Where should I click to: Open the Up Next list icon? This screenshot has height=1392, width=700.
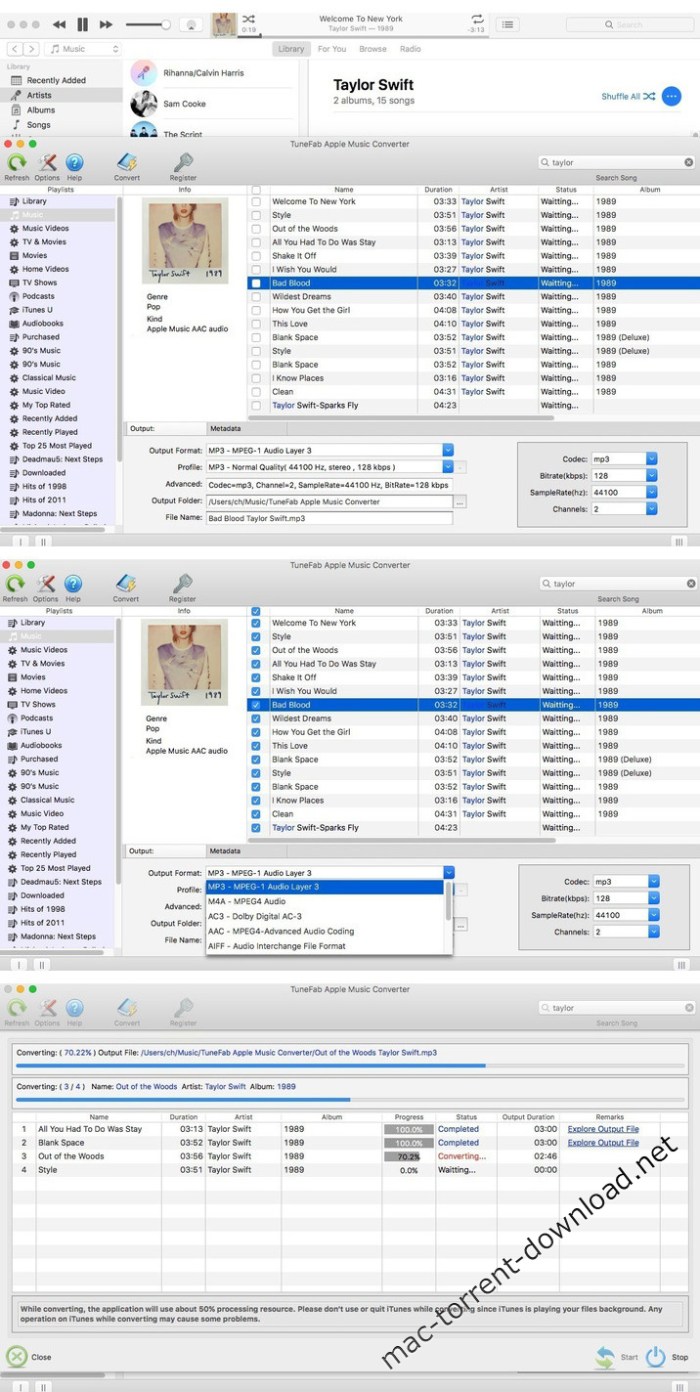pyautogui.click(x=508, y=24)
